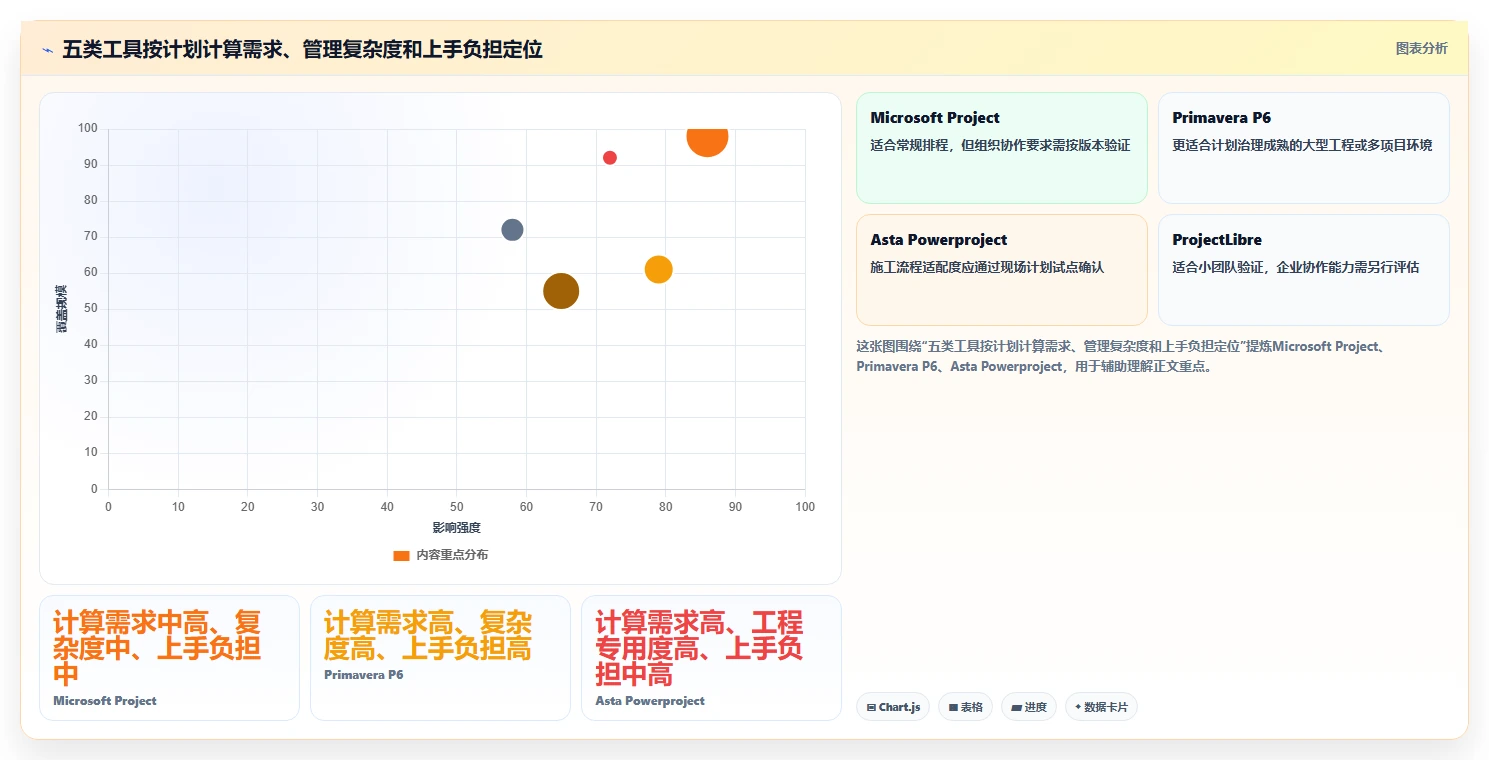Select the 计算需求中高 Microsoft Project stat card
The width and height of the screenshot is (1489, 760).
point(169,658)
